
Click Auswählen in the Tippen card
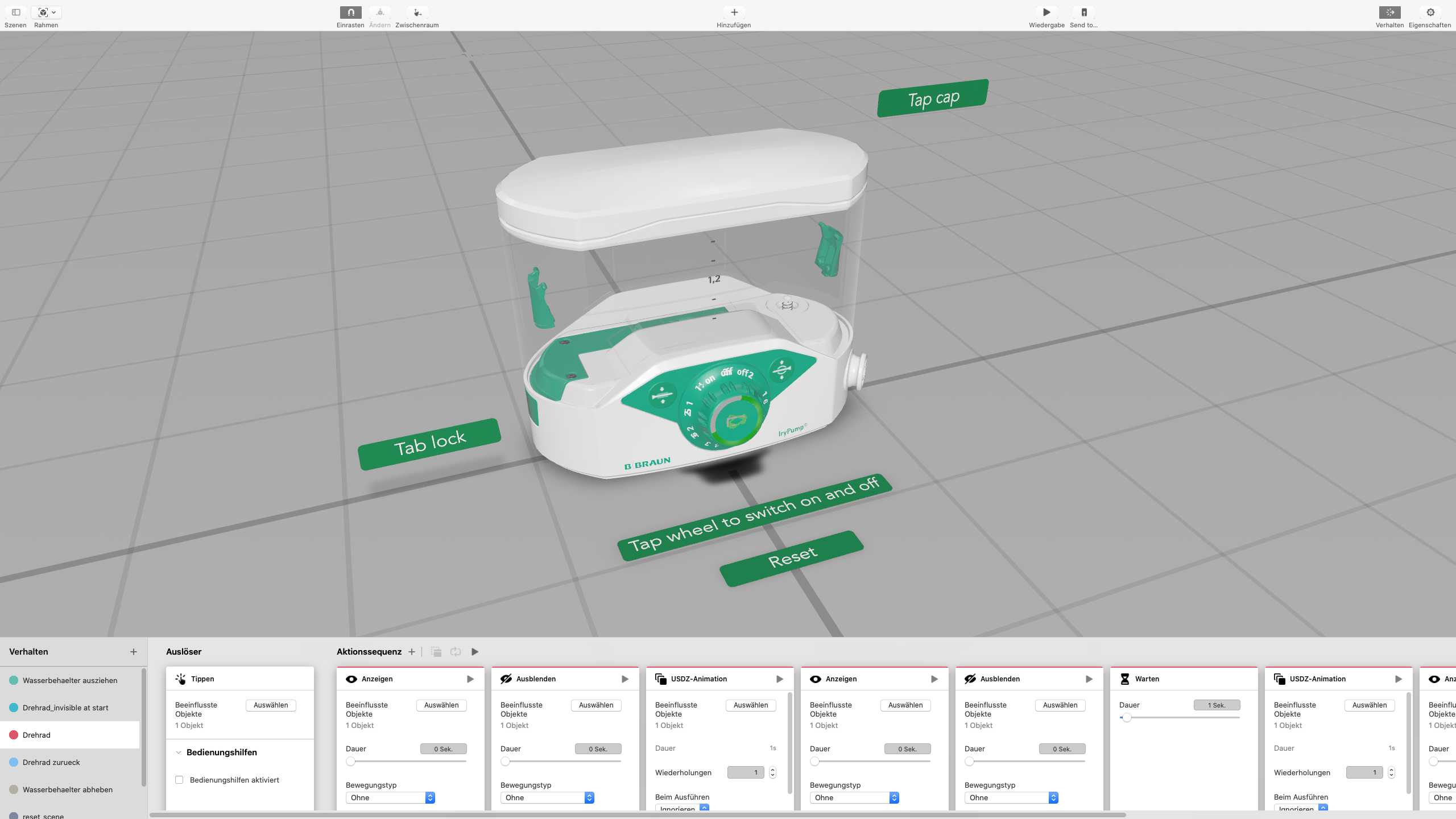click(x=271, y=705)
